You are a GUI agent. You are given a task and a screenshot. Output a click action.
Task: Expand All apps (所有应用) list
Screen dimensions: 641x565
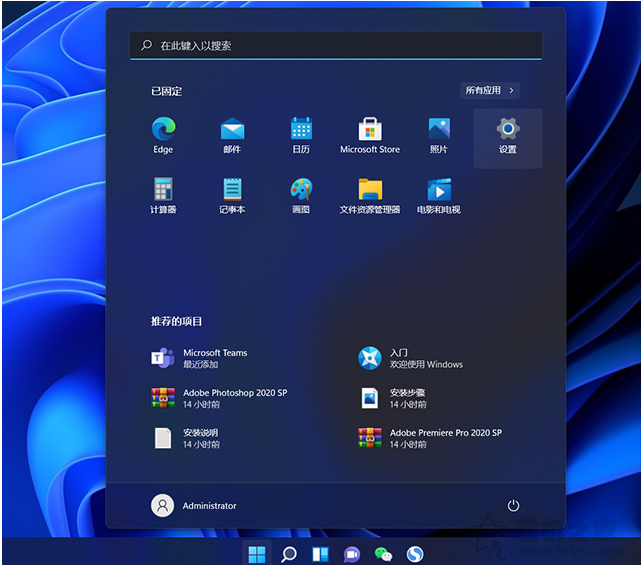(x=490, y=91)
